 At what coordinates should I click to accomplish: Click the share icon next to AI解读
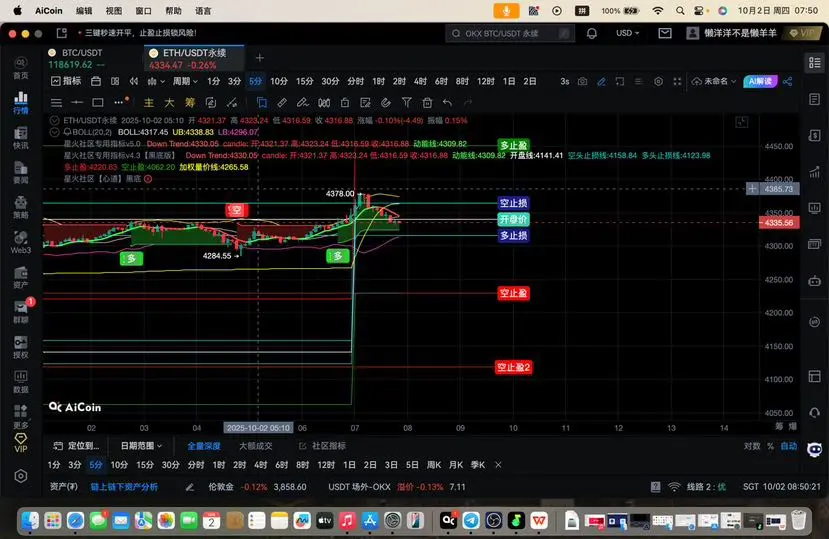tap(788, 81)
